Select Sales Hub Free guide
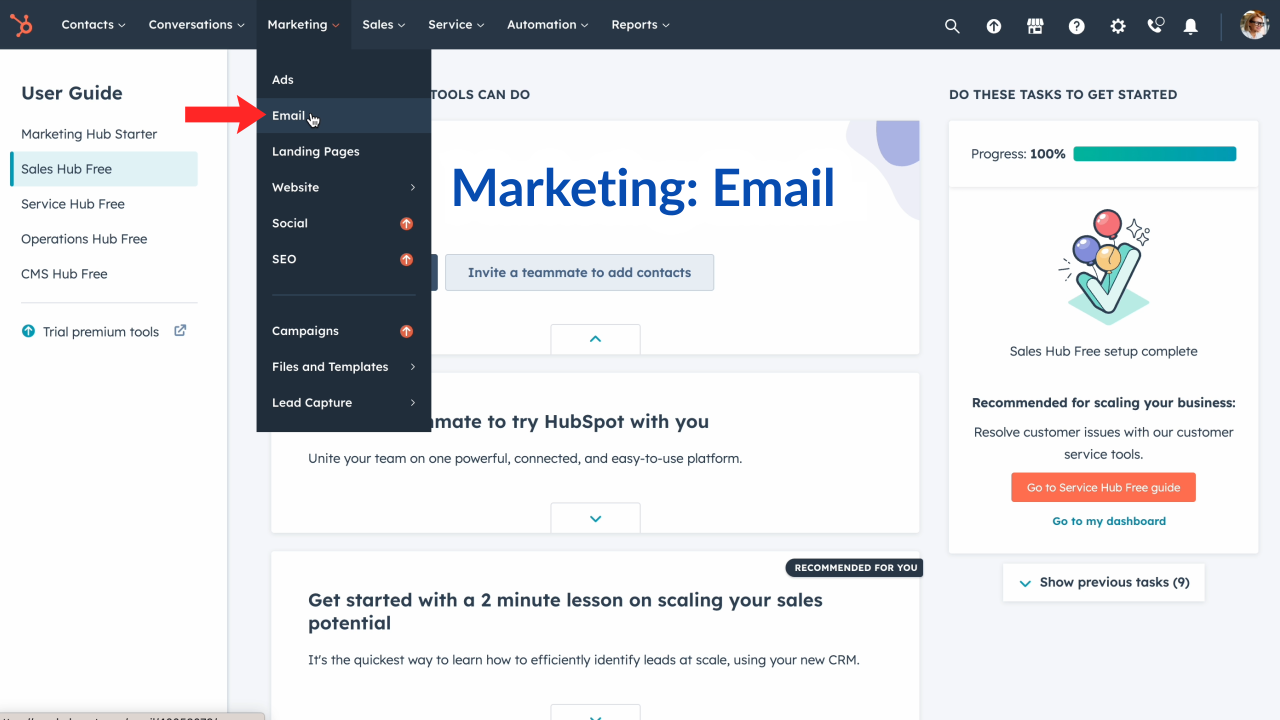The height and width of the screenshot is (720, 1280). click(x=104, y=169)
